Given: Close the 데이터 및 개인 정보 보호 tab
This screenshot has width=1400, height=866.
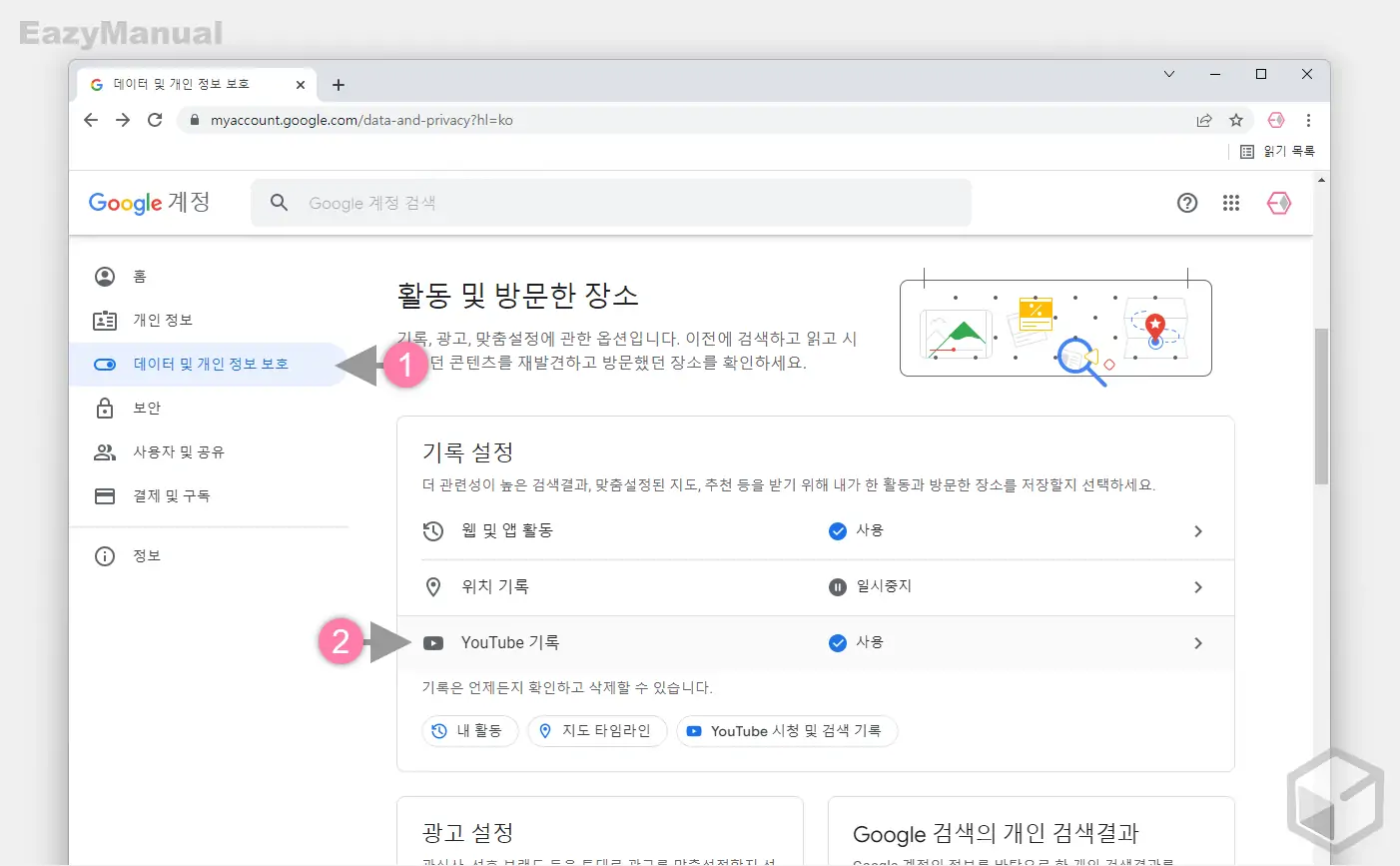Looking at the screenshot, I should click(301, 85).
